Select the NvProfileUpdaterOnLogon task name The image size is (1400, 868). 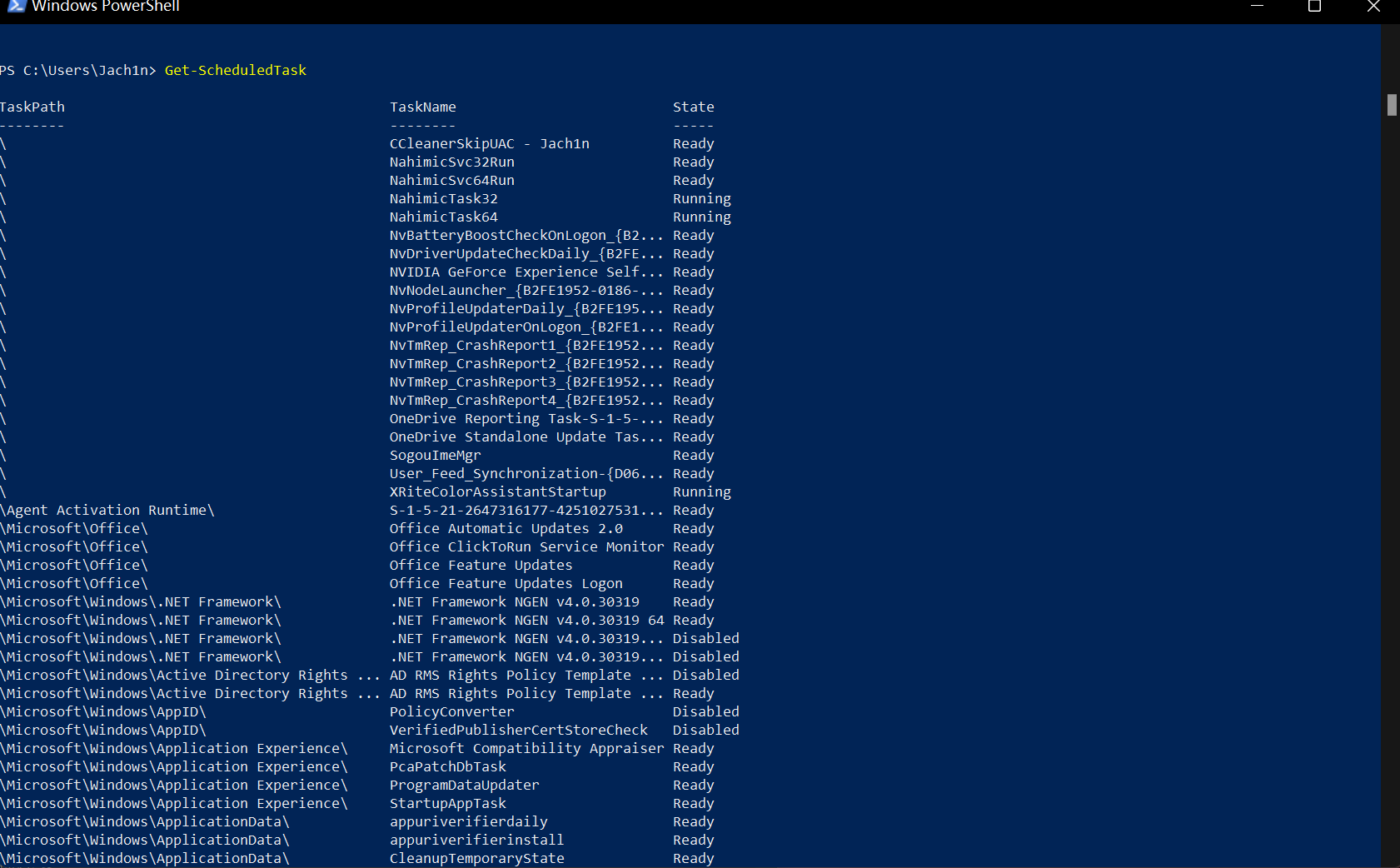(527, 327)
